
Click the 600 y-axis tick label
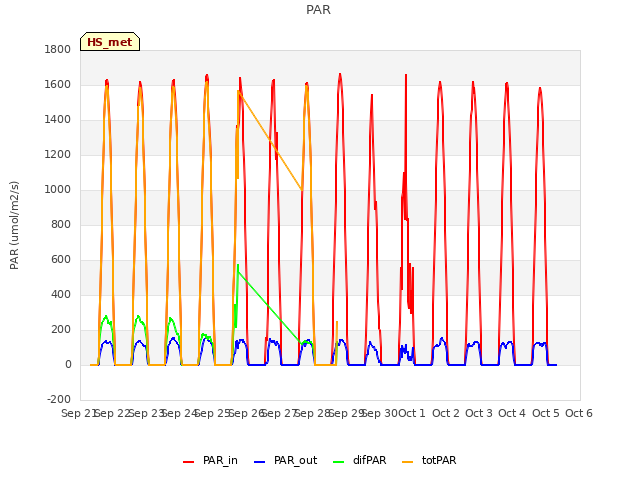[61, 260]
